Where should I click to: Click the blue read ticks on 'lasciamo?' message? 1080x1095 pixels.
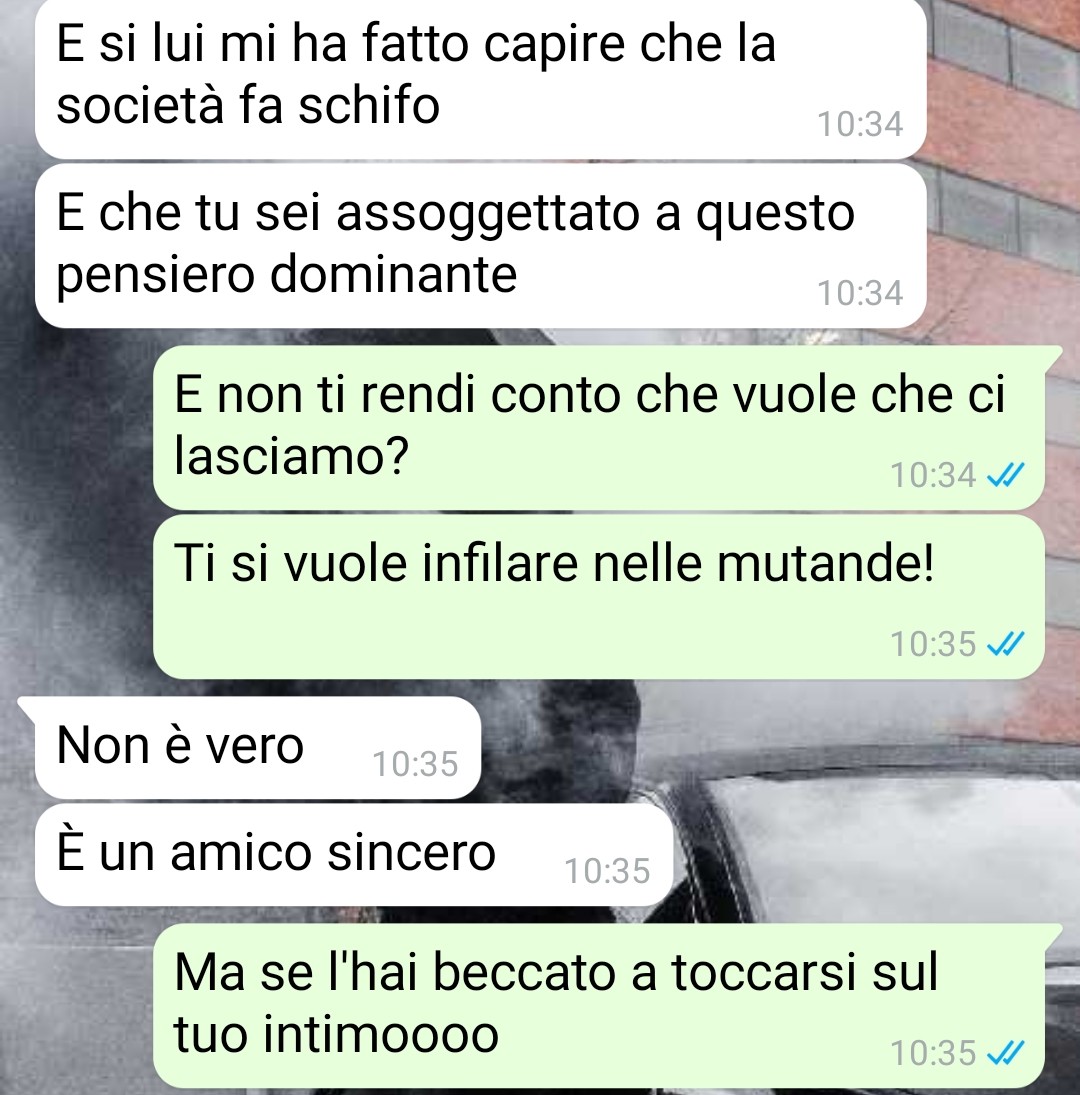1005,476
